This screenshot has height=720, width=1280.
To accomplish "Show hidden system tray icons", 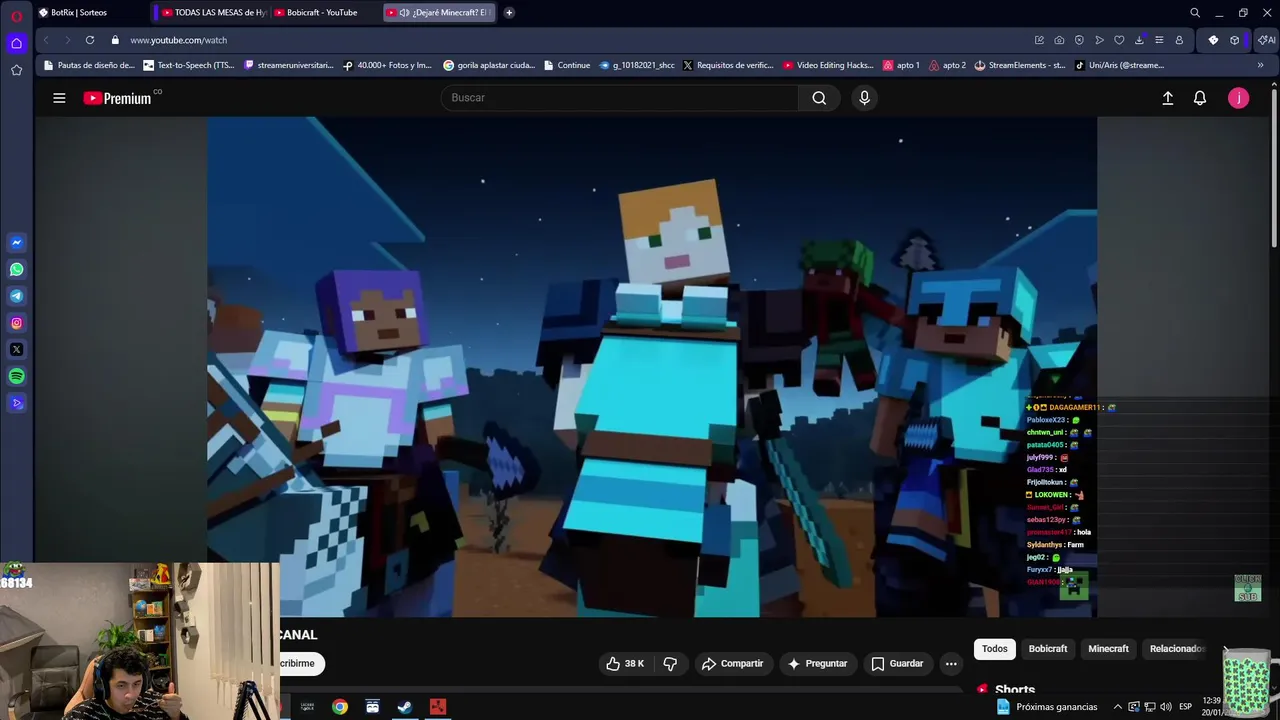I will 1118,707.
